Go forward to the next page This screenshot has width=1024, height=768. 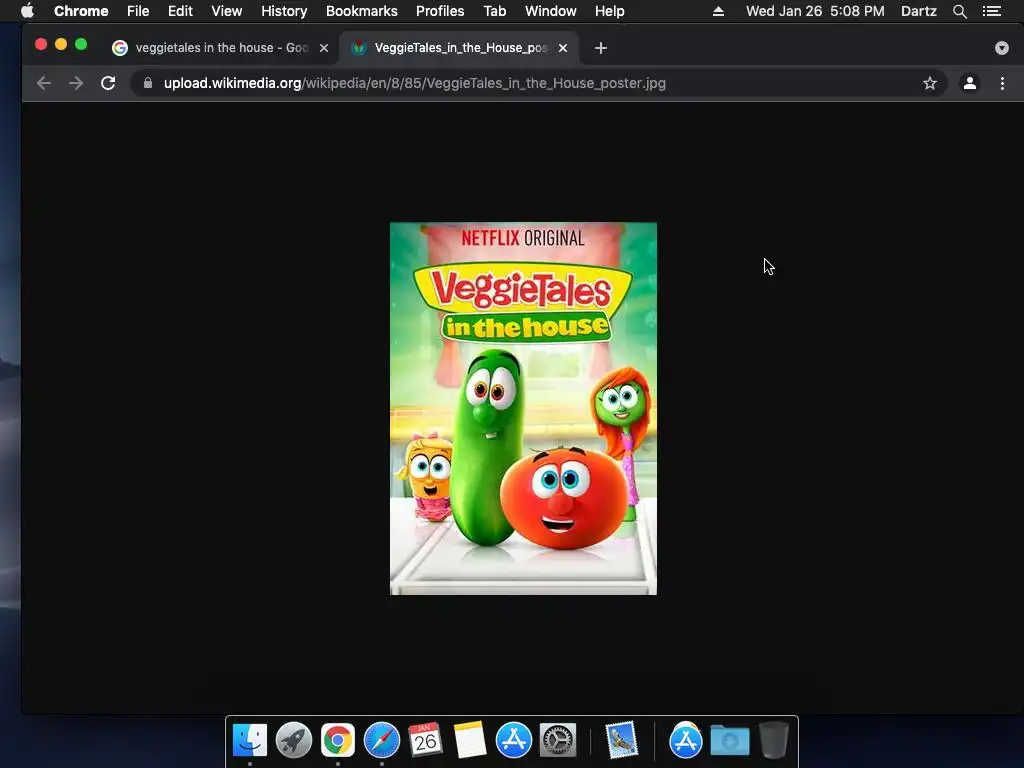(x=76, y=83)
